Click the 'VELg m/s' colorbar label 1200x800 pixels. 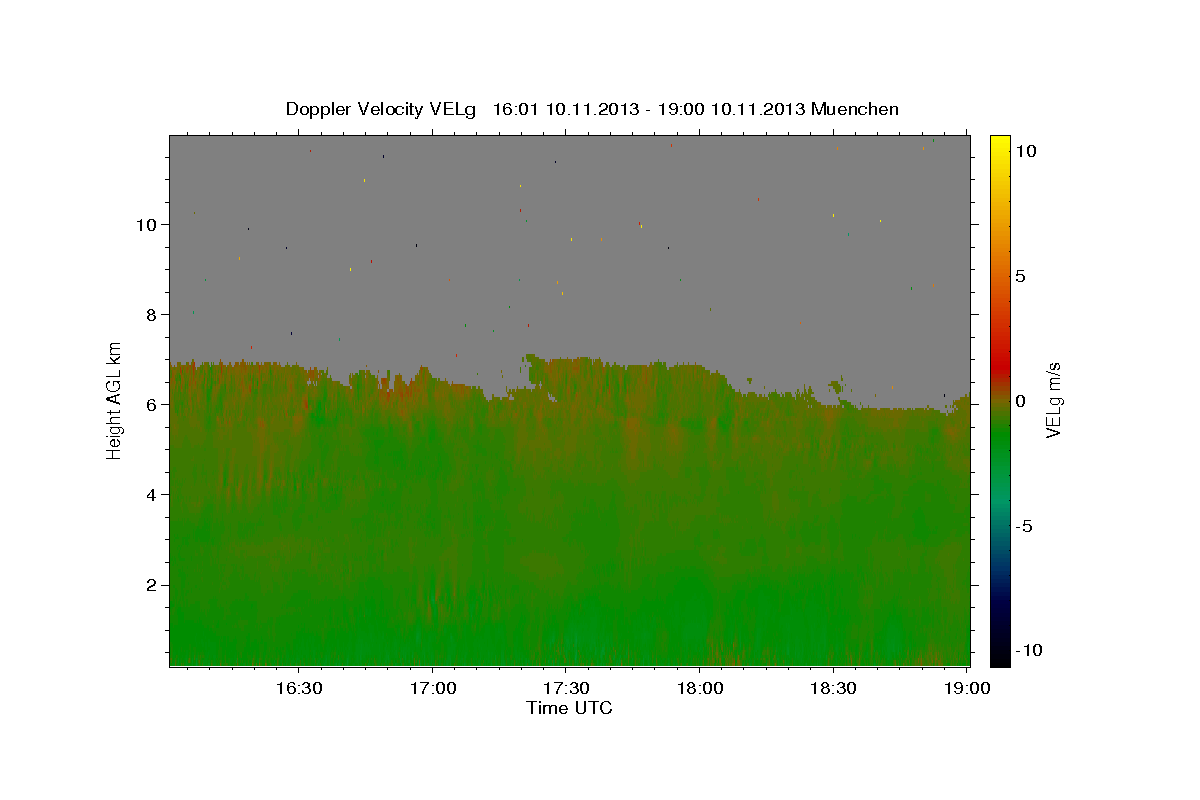(x=1053, y=400)
